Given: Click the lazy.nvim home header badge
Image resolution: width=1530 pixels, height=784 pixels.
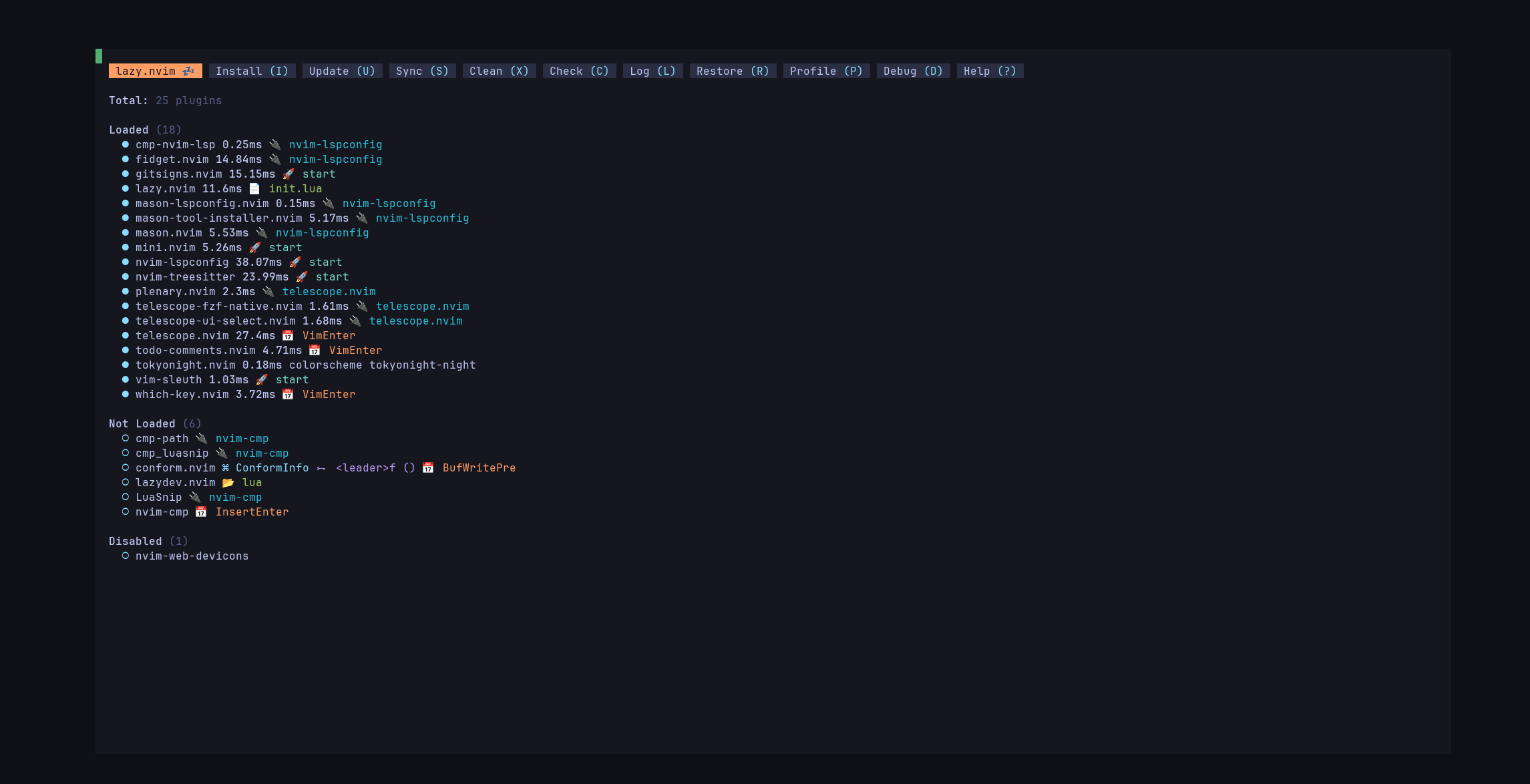Looking at the screenshot, I should coord(155,71).
